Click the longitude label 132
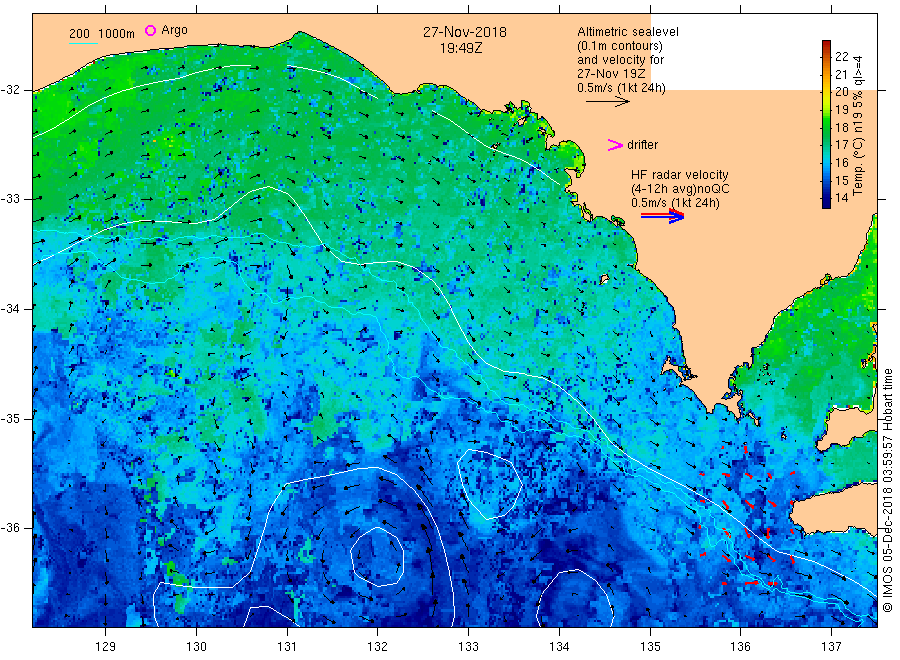Image resolution: width=900 pixels, height=660 pixels. [x=378, y=647]
